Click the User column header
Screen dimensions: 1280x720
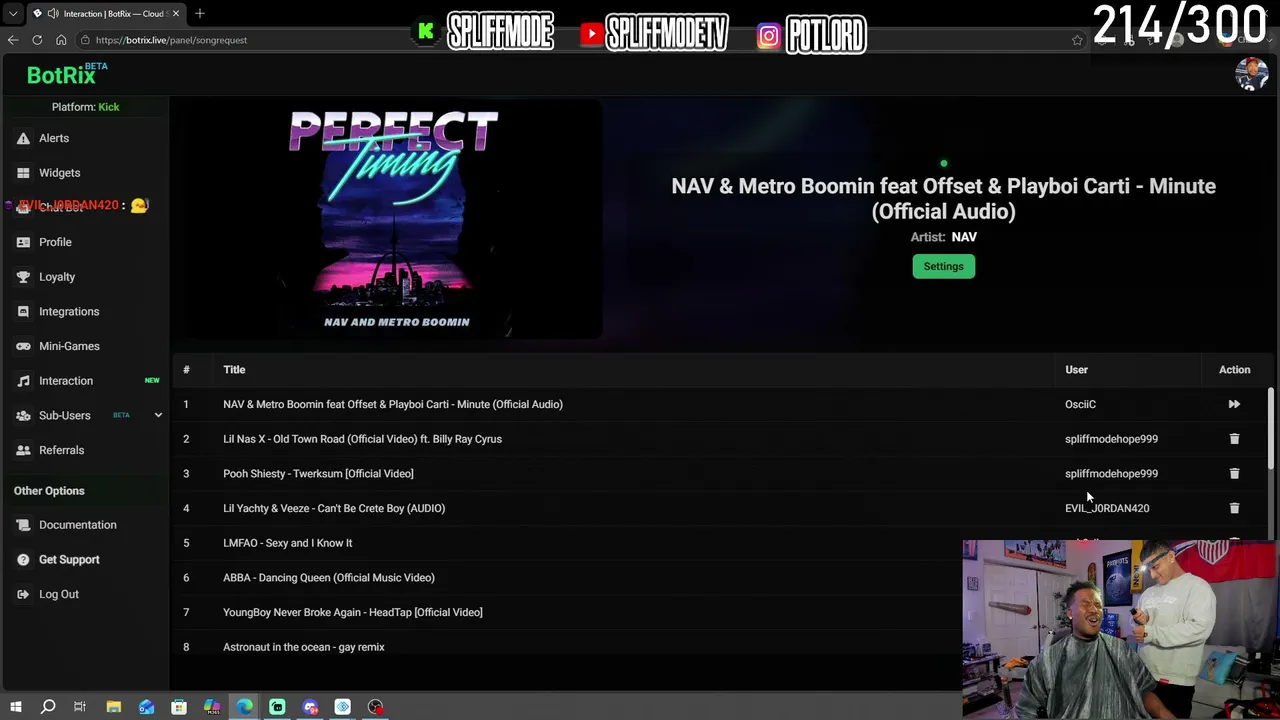1076,370
